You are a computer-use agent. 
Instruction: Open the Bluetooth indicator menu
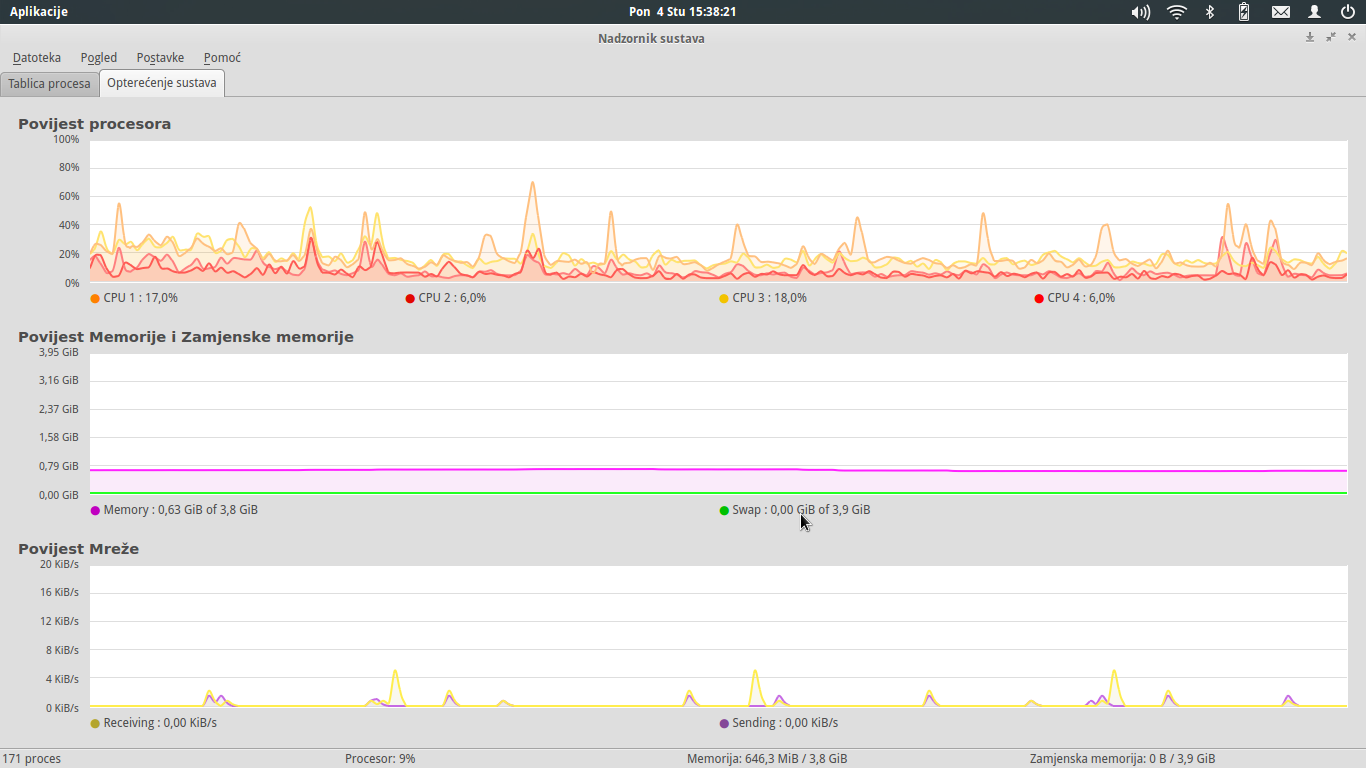pyautogui.click(x=1209, y=12)
